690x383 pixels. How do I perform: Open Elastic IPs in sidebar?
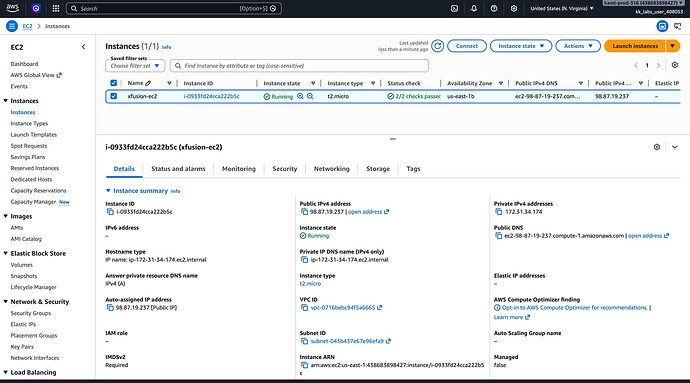pyautogui.click(x=23, y=324)
